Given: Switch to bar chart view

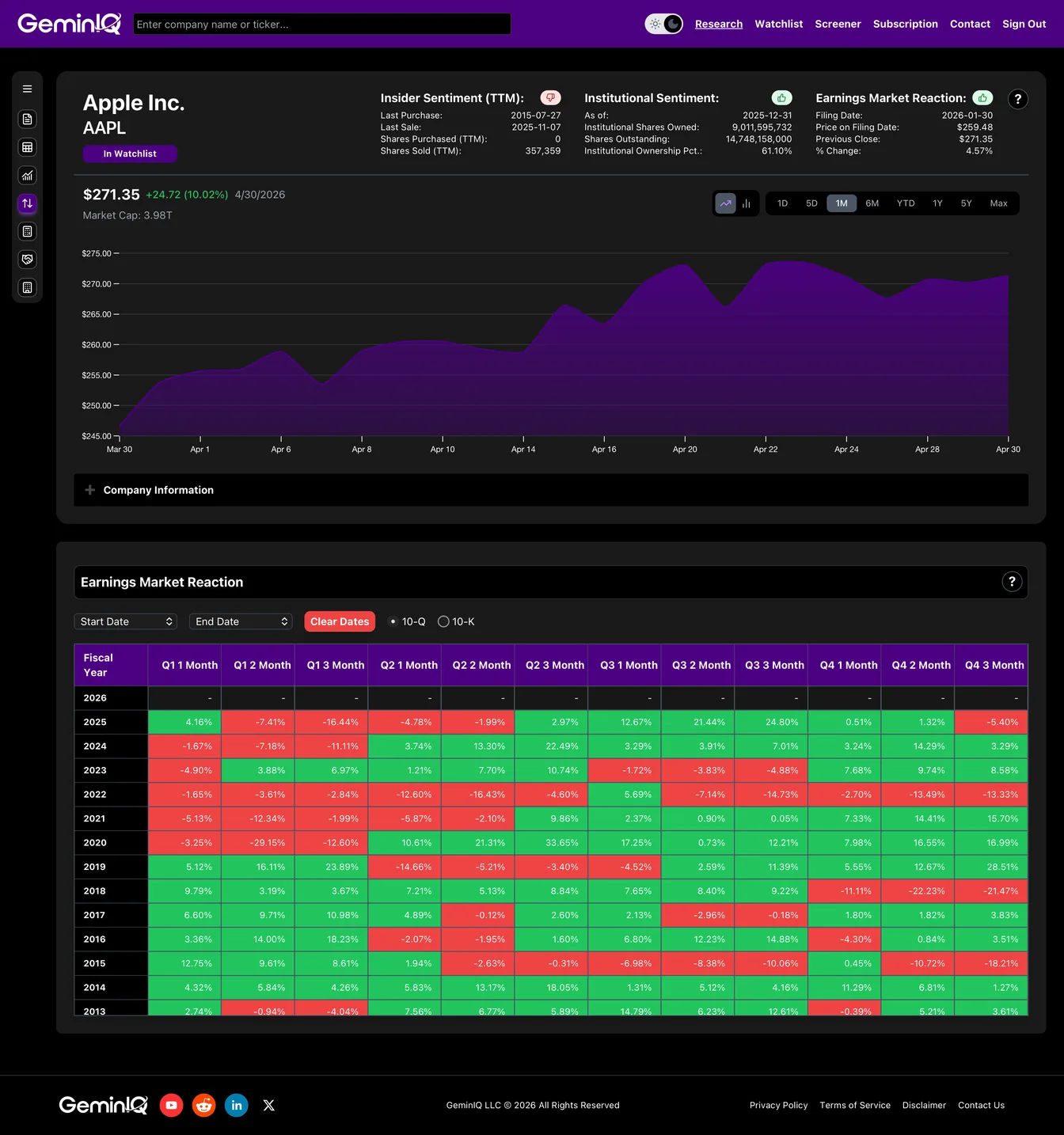Looking at the screenshot, I should [x=746, y=203].
